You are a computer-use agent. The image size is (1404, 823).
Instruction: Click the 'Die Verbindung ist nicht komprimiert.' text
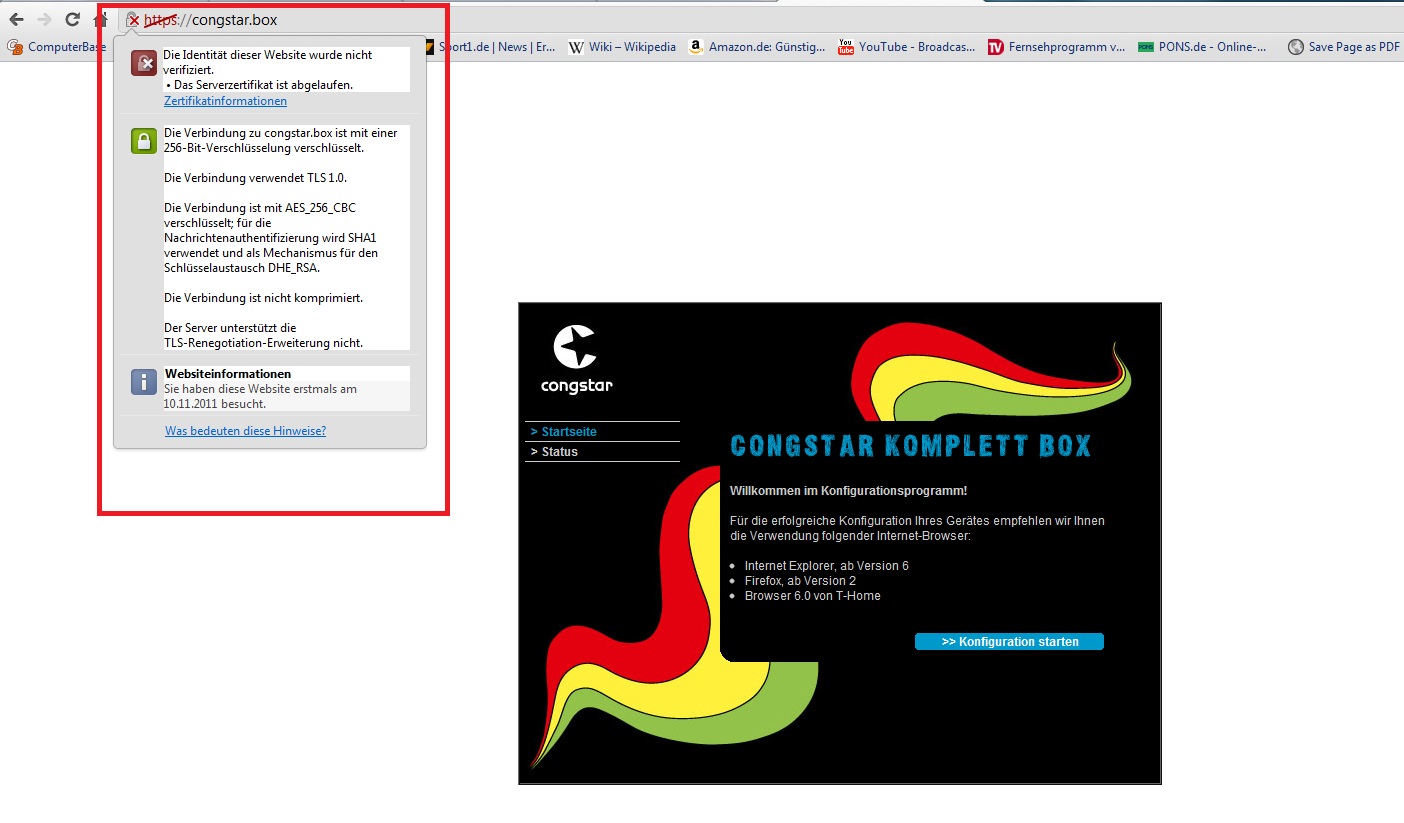tap(263, 298)
